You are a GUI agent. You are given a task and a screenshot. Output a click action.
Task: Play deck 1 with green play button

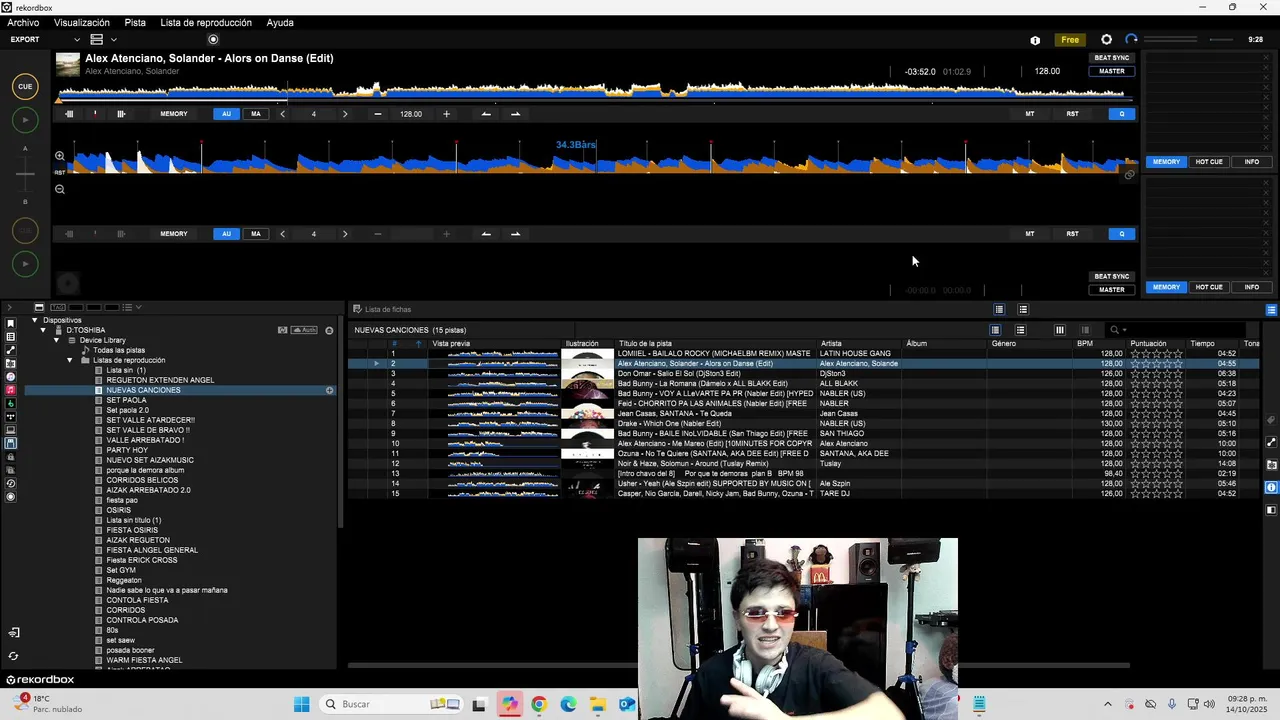(25, 120)
